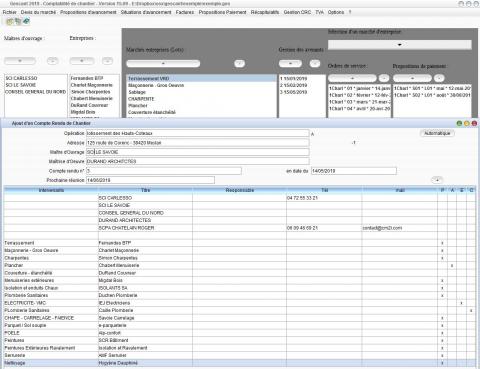Click the blue-green third toolbar icon
The image size is (480, 369).
pos(26,22)
